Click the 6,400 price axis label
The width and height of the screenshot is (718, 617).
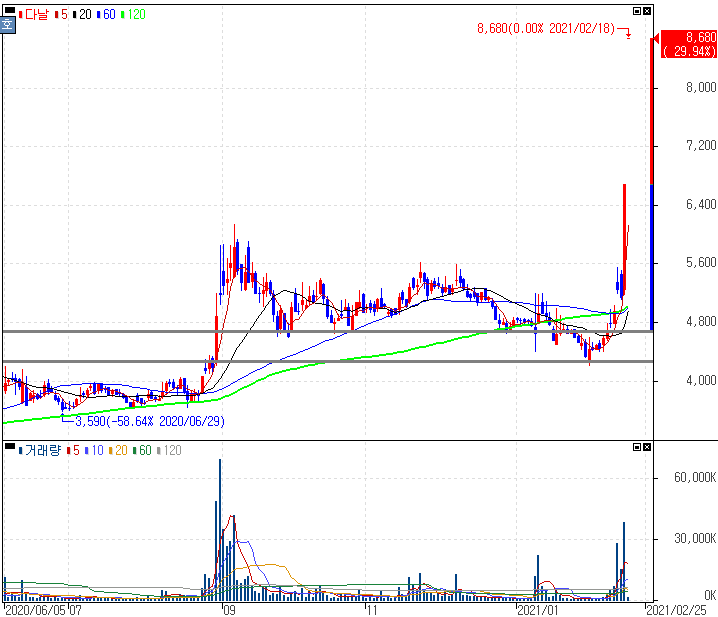(x=701, y=204)
